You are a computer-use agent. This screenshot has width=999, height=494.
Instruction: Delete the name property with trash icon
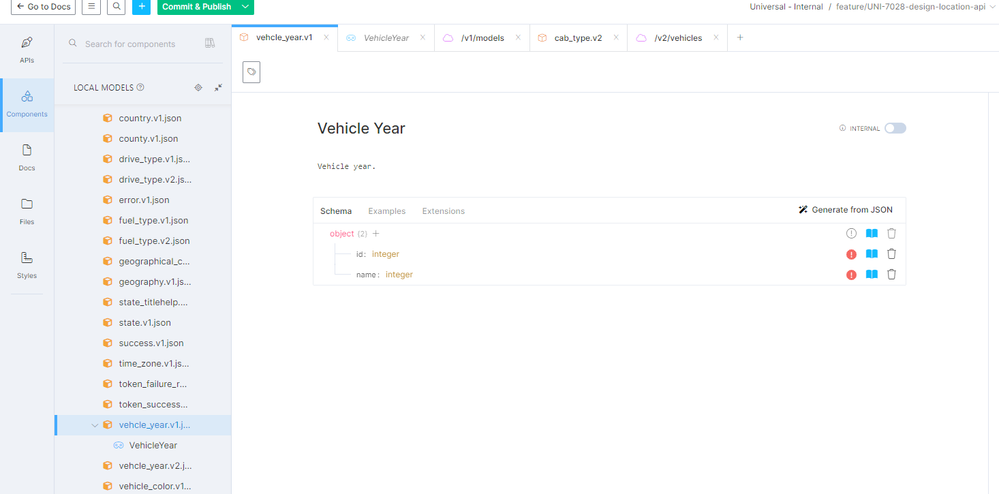click(x=891, y=274)
